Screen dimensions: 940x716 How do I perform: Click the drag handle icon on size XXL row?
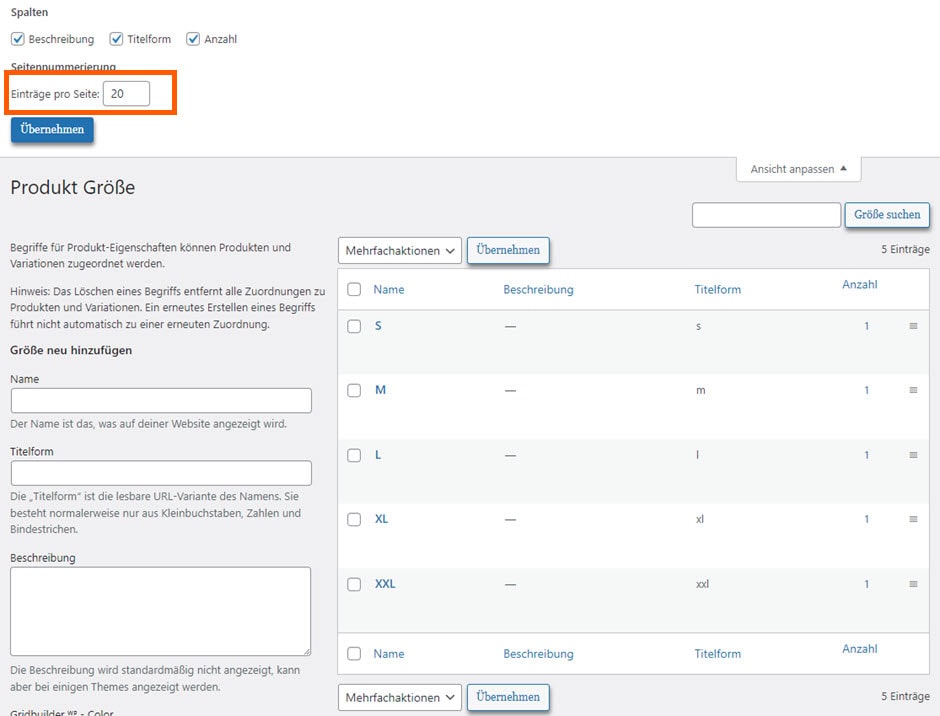912,583
